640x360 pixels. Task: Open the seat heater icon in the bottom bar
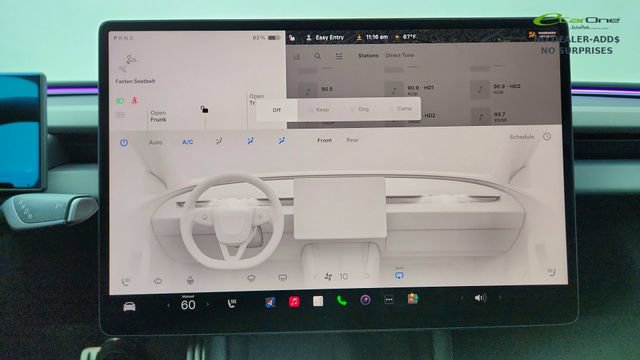(x=232, y=303)
